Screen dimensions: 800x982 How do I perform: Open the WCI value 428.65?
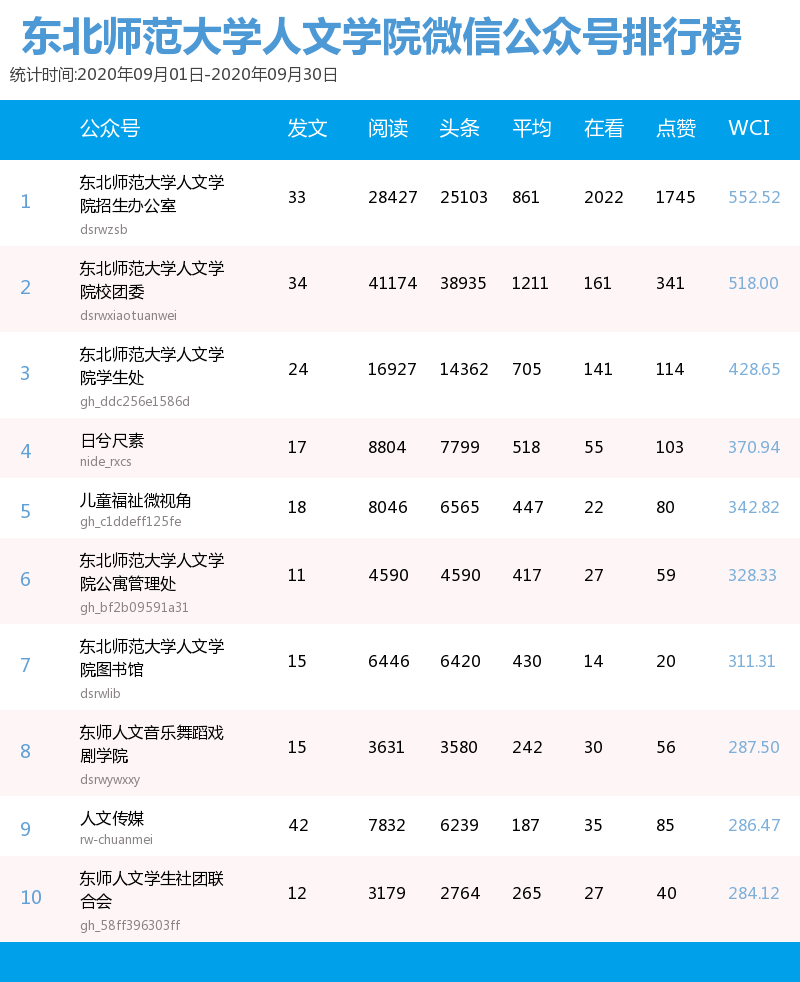pyautogui.click(x=754, y=369)
